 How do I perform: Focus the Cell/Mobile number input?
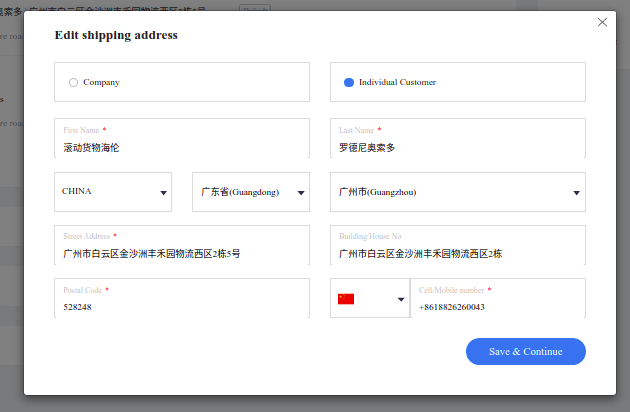tap(497, 307)
